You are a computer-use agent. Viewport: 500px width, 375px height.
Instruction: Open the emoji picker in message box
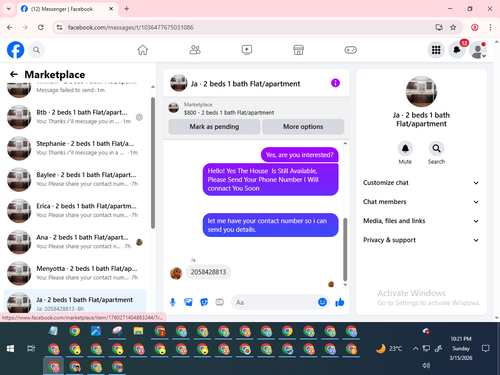(322, 302)
